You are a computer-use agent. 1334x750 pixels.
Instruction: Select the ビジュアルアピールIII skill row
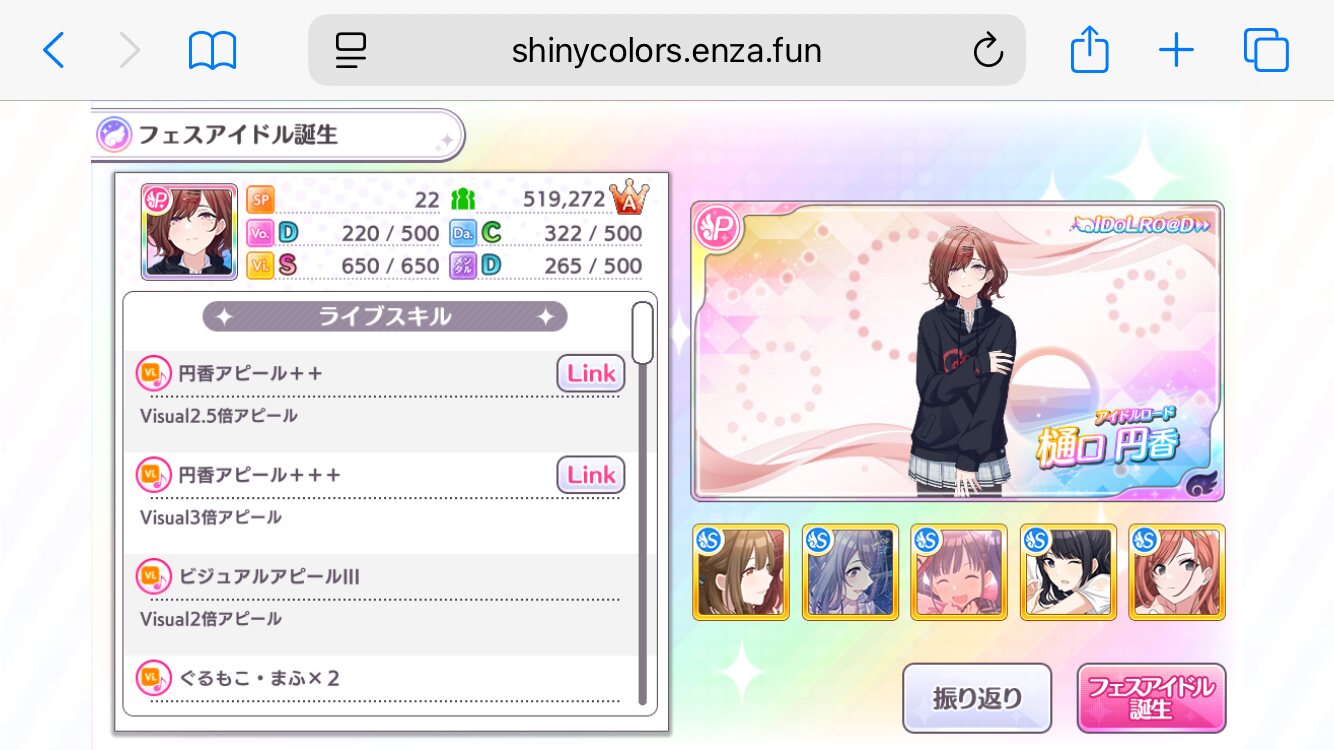click(x=381, y=597)
